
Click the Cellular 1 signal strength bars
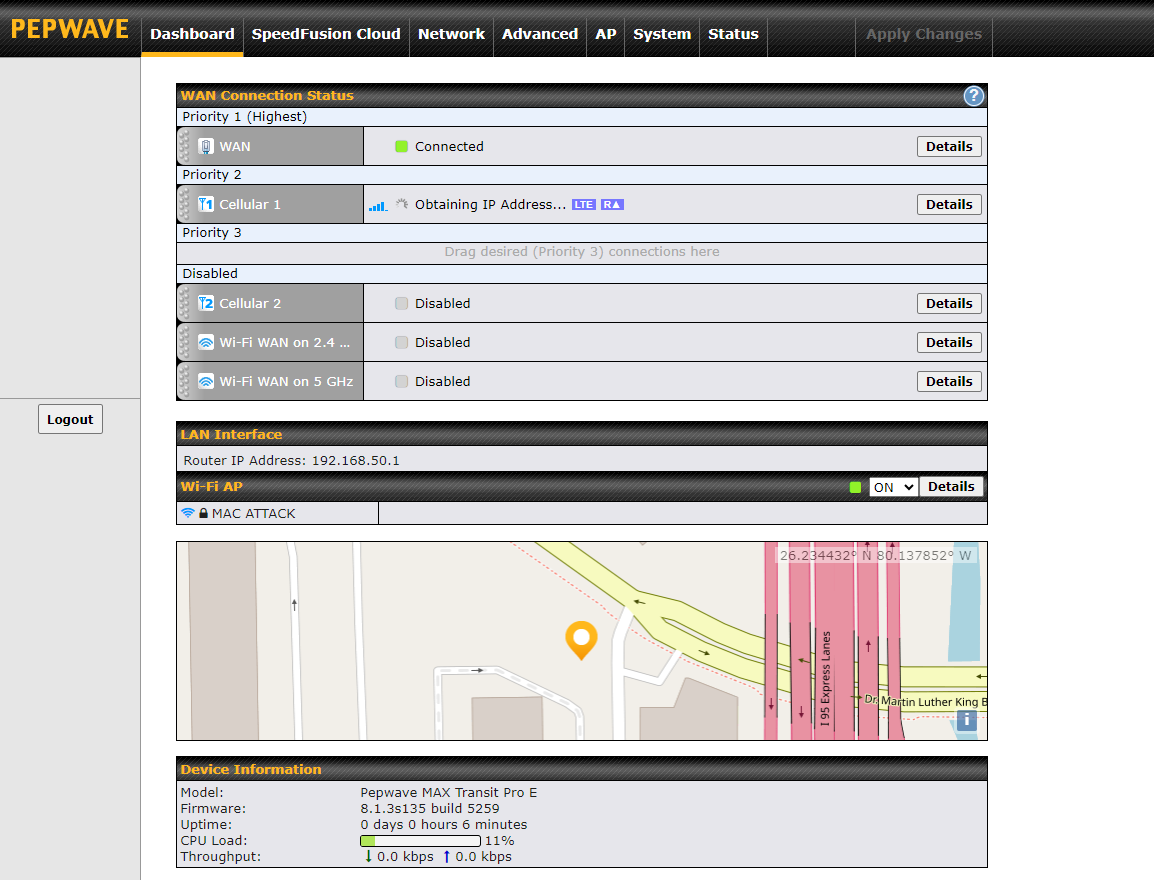click(377, 206)
